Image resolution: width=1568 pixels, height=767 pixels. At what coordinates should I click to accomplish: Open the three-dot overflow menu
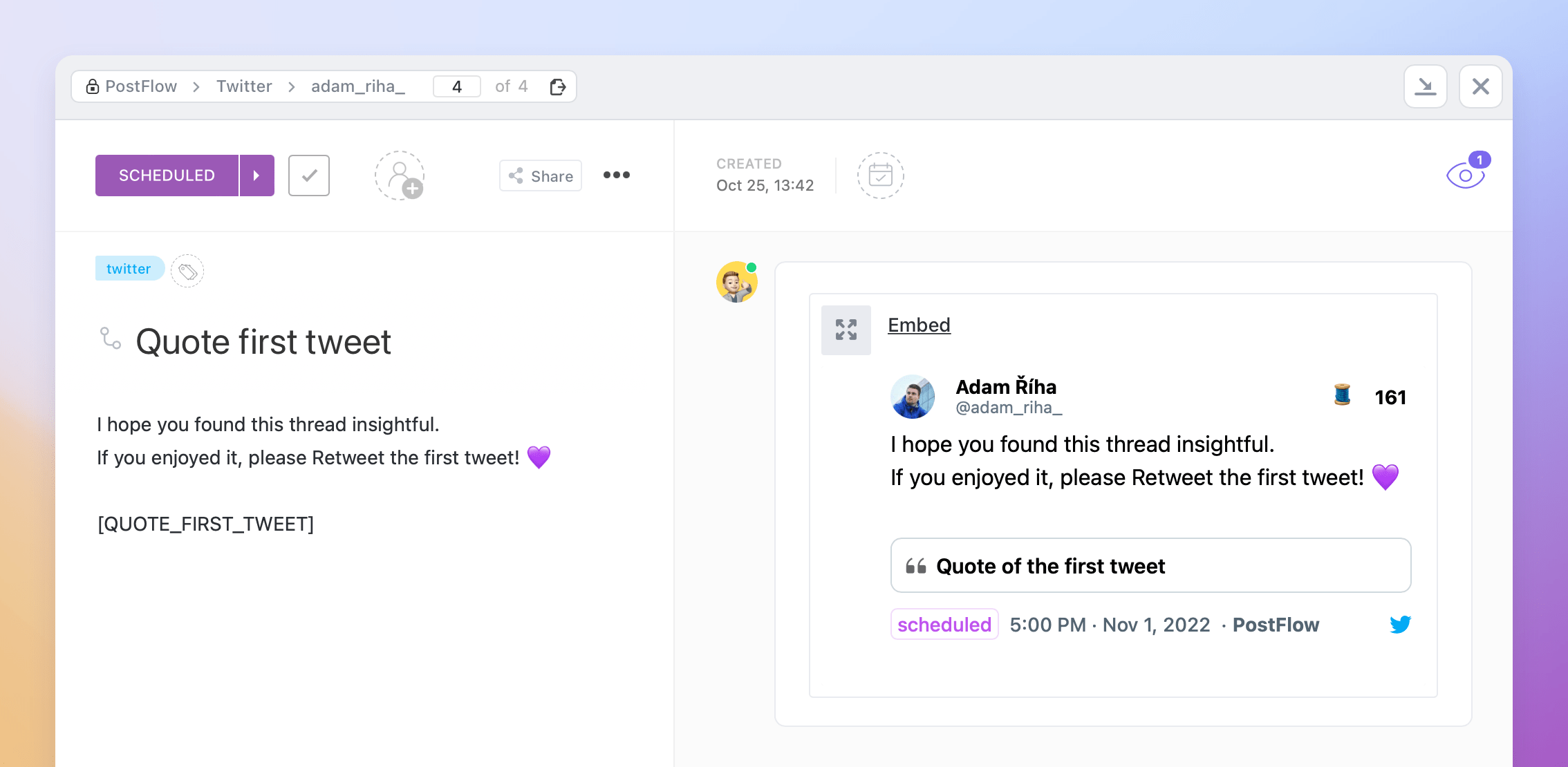[616, 176]
